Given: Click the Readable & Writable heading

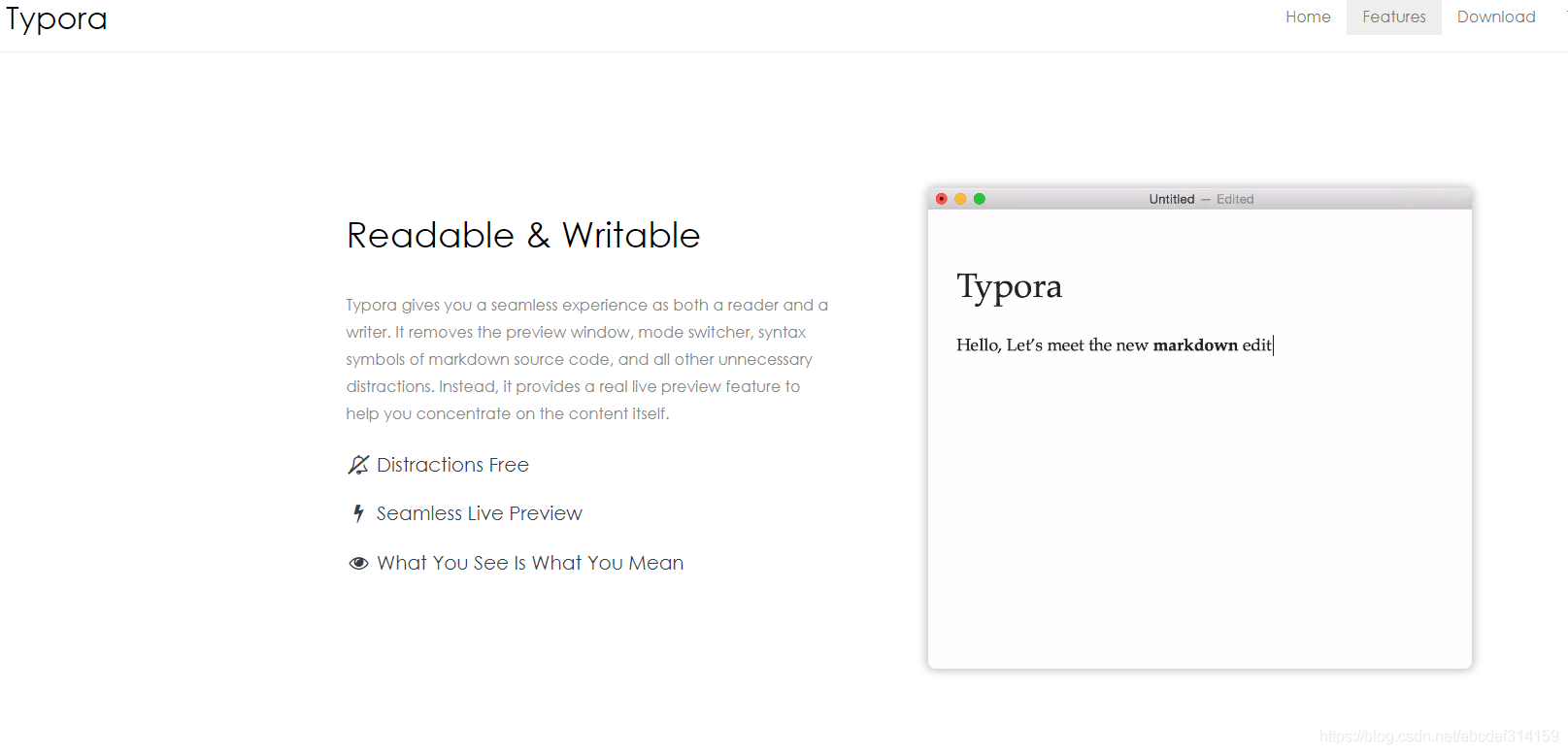Looking at the screenshot, I should pyautogui.click(x=523, y=236).
